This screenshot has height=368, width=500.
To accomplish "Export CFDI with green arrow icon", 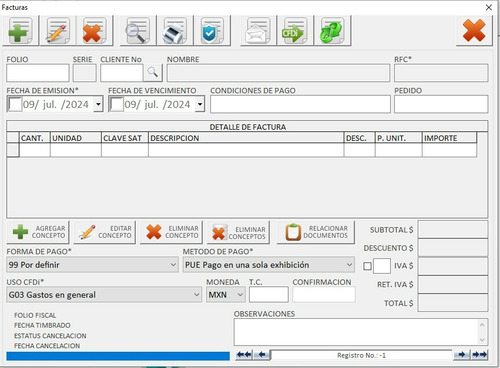I will (x=295, y=31).
